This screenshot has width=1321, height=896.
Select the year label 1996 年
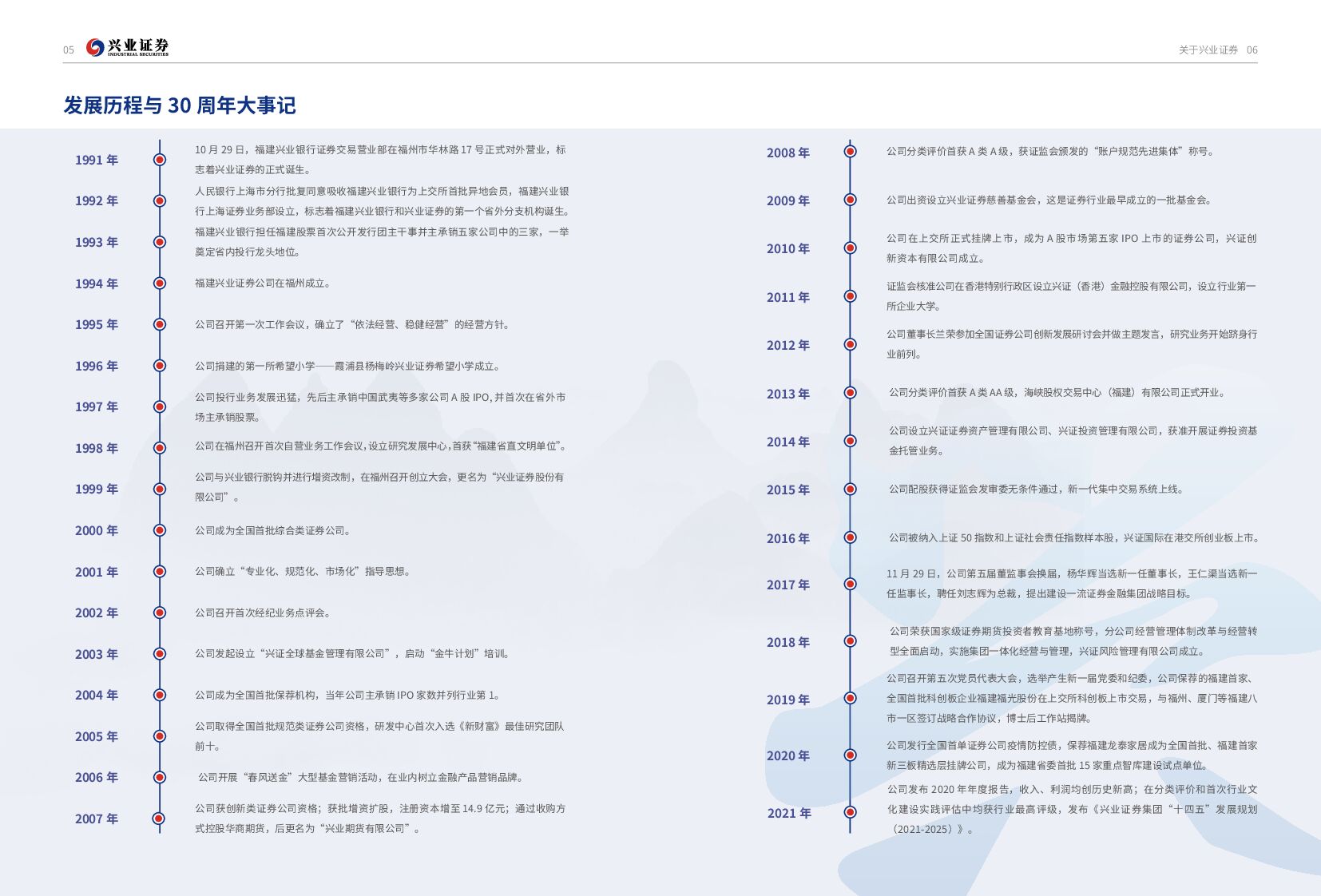click(97, 366)
